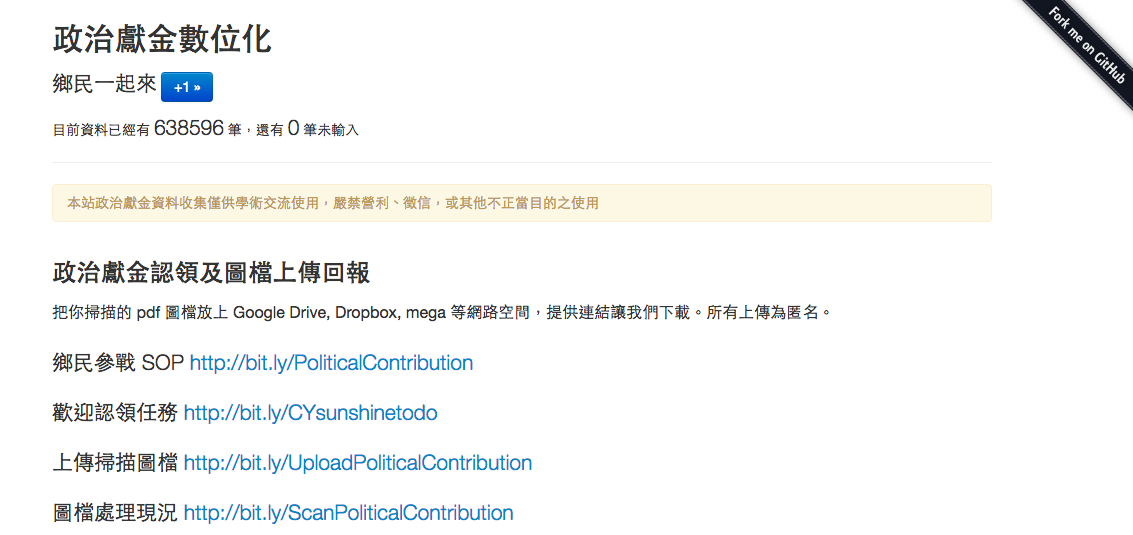Click the 鄉民一起來 subtitle text
The width and height of the screenshot is (1133, 535).
[x=104, y=85]
